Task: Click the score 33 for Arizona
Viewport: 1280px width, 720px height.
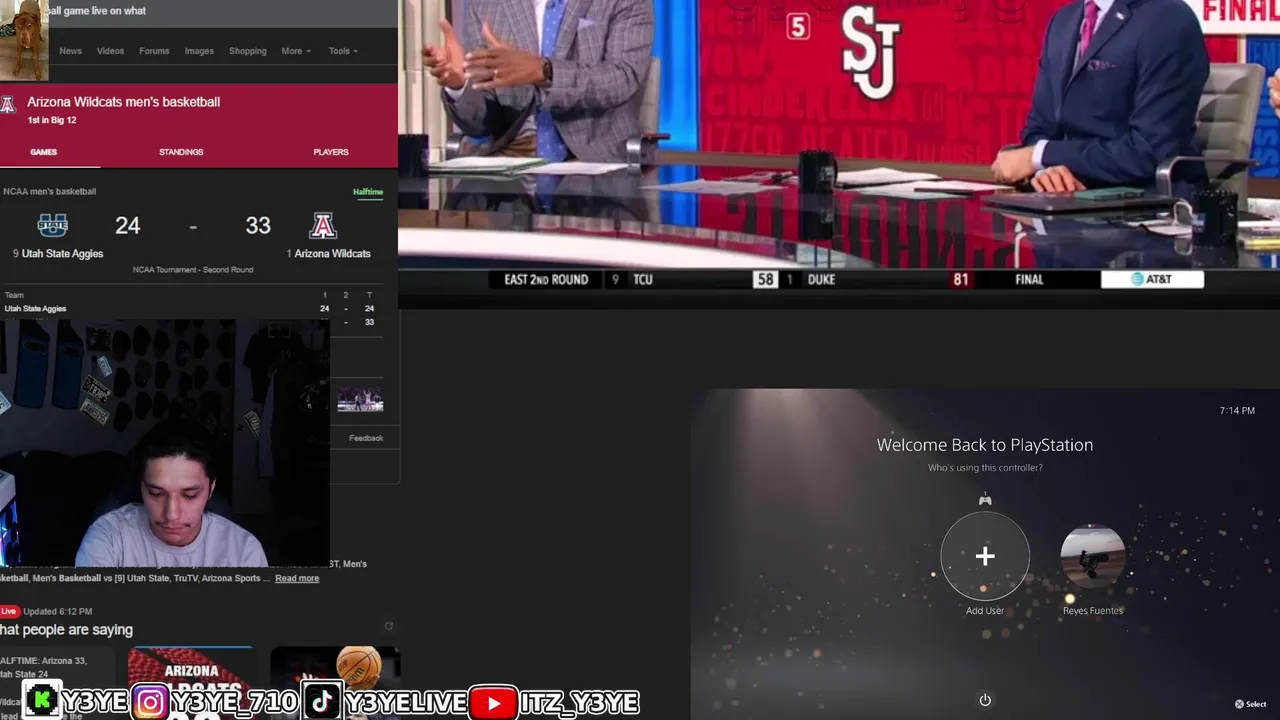Action: 258,226
